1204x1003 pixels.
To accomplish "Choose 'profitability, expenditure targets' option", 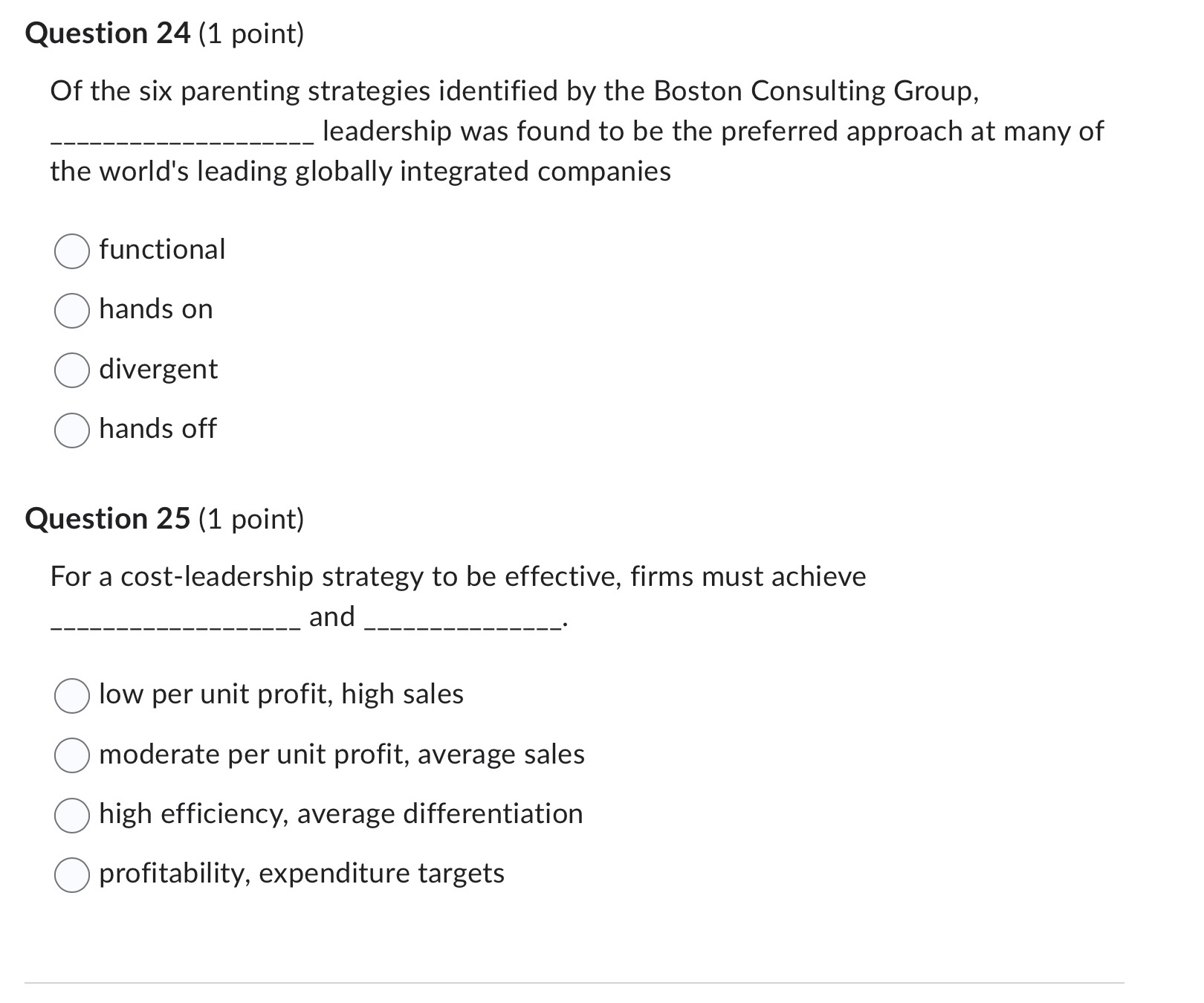I will click(x=71, y=875).
